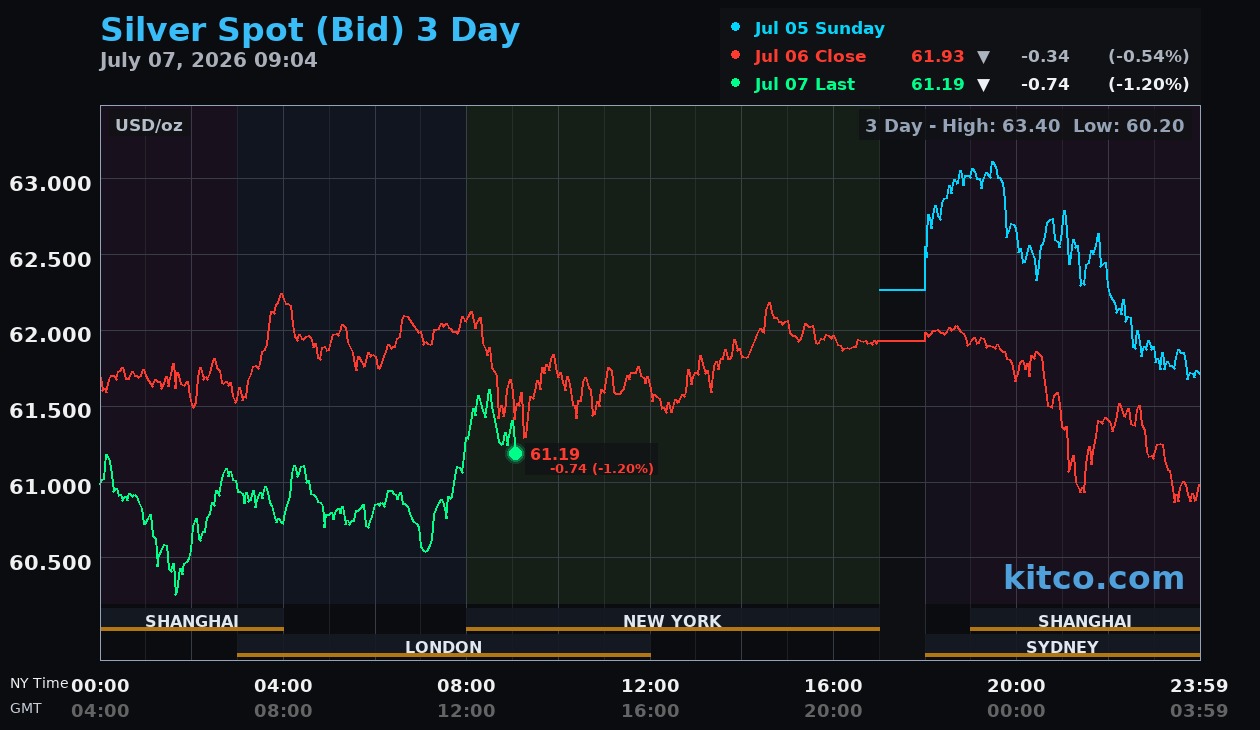Select the SYDNEY session bar
1260x730 pixels.
pos(1062,646)
